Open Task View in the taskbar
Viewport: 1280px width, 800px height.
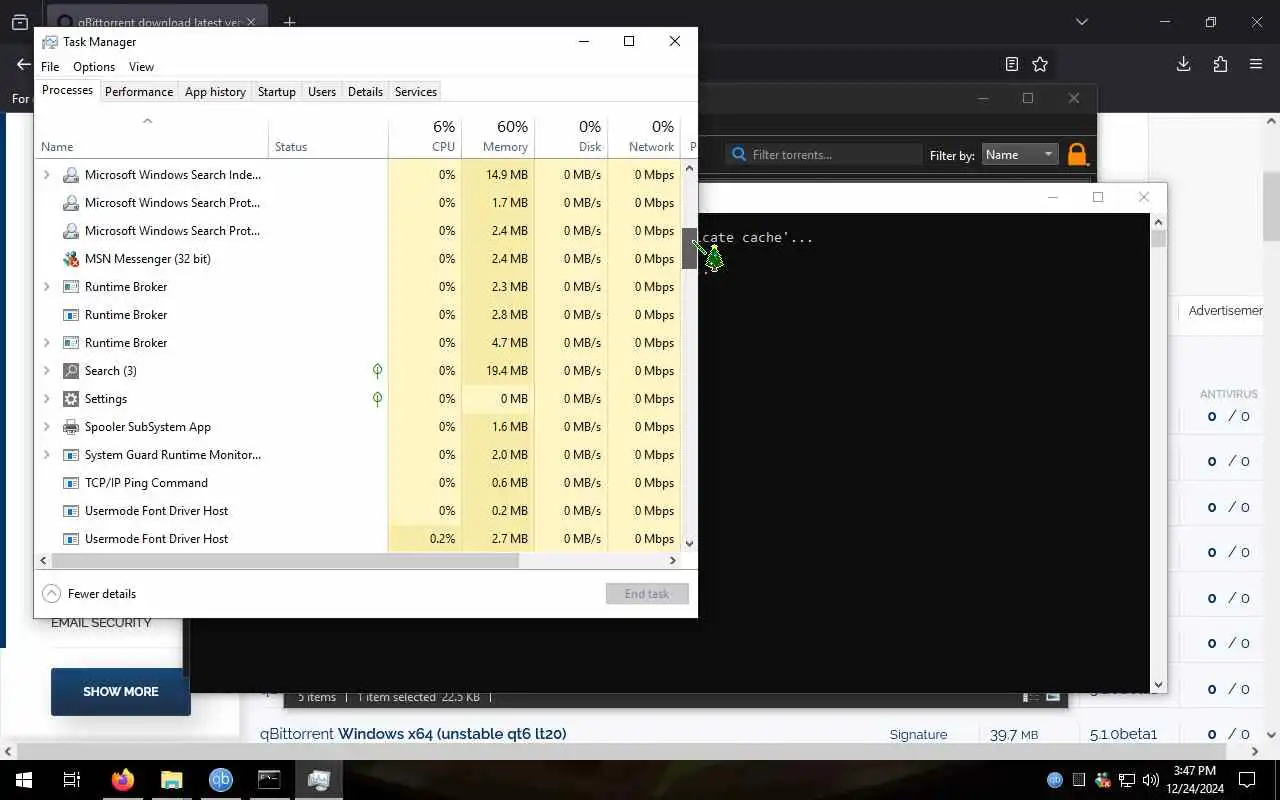[x=72, y=780]
